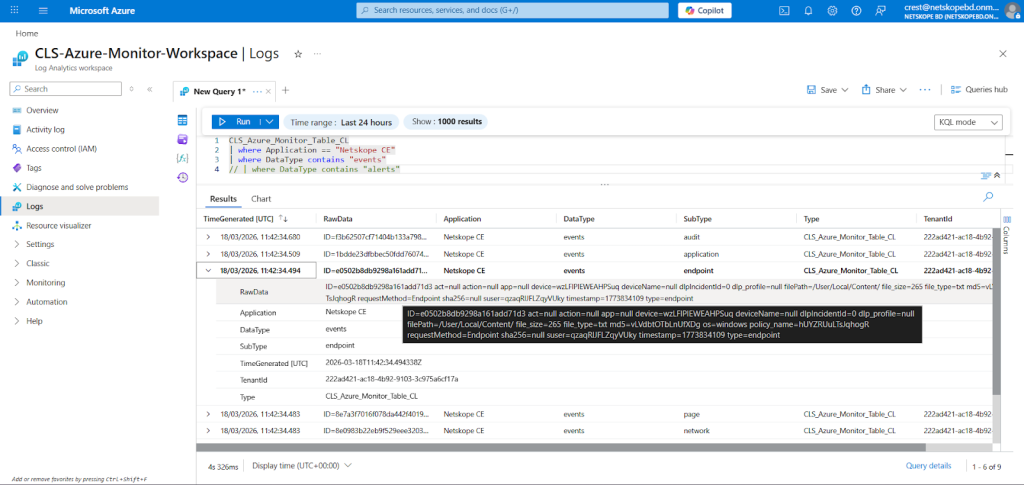The height and width of the screenshot is (485, 1024).
Task: Close the Logs blade
Action: (x=1003, y=54)
